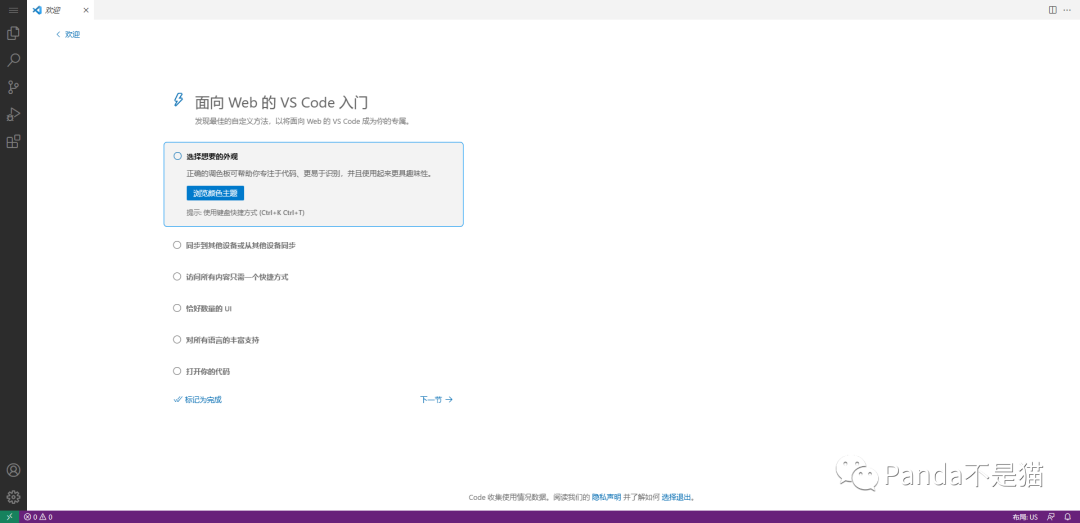Image resolution: width=1080 pixels, height=523 pixels.
Task: Click the 标记为完成 link
Action: tap(198, 400)
